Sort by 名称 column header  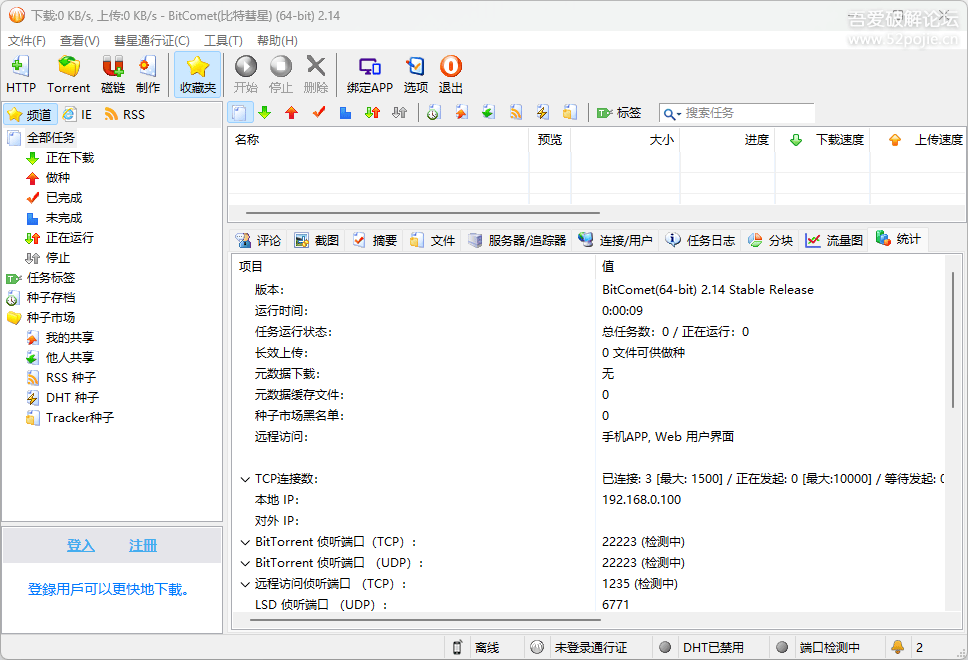coord(378,140)
